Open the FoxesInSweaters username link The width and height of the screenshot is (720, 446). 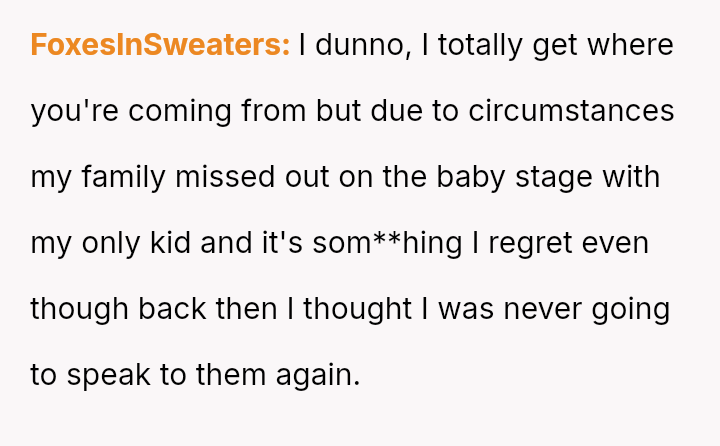pos(160,45)
